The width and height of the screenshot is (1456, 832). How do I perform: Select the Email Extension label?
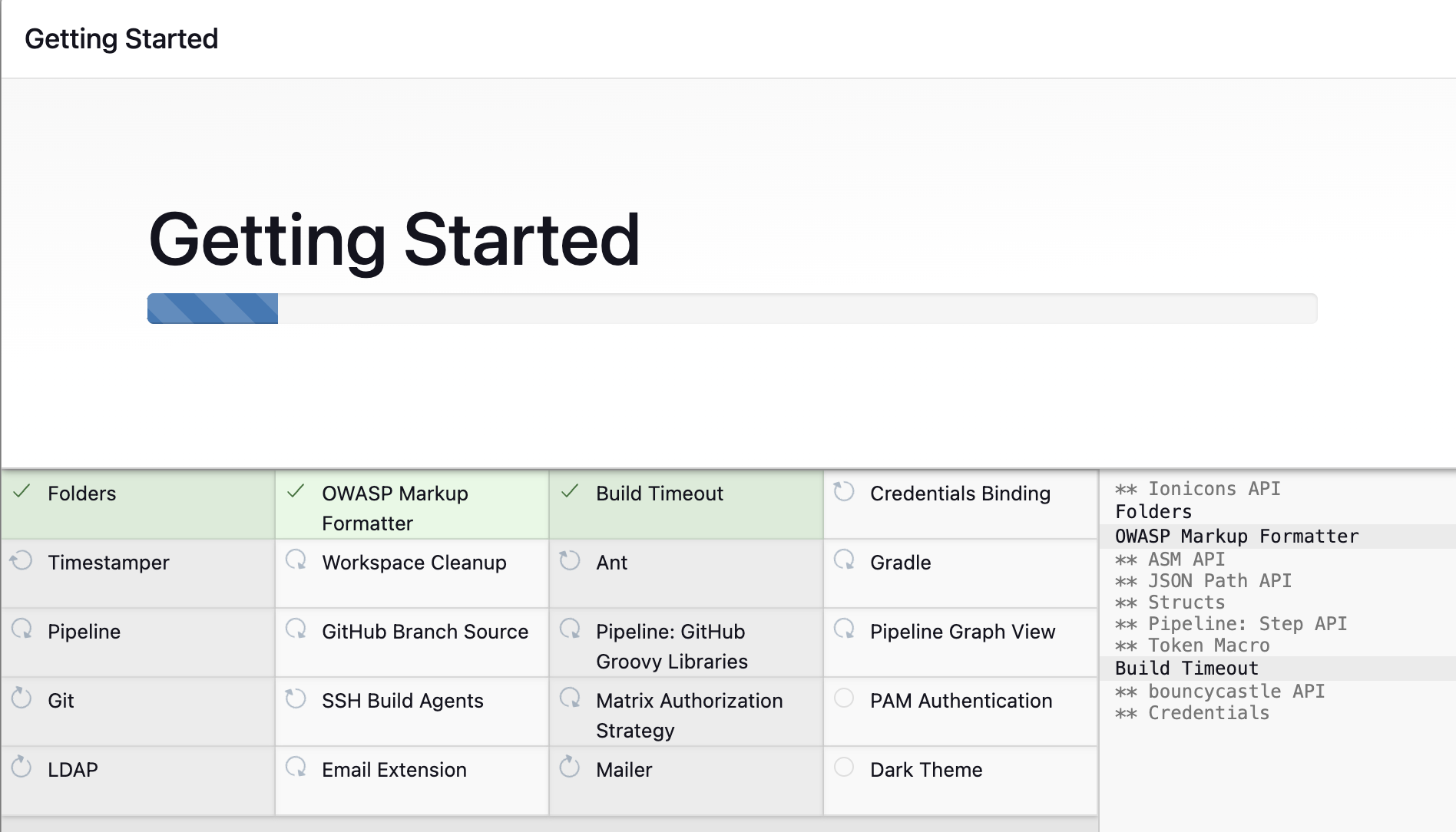(394, 770)
